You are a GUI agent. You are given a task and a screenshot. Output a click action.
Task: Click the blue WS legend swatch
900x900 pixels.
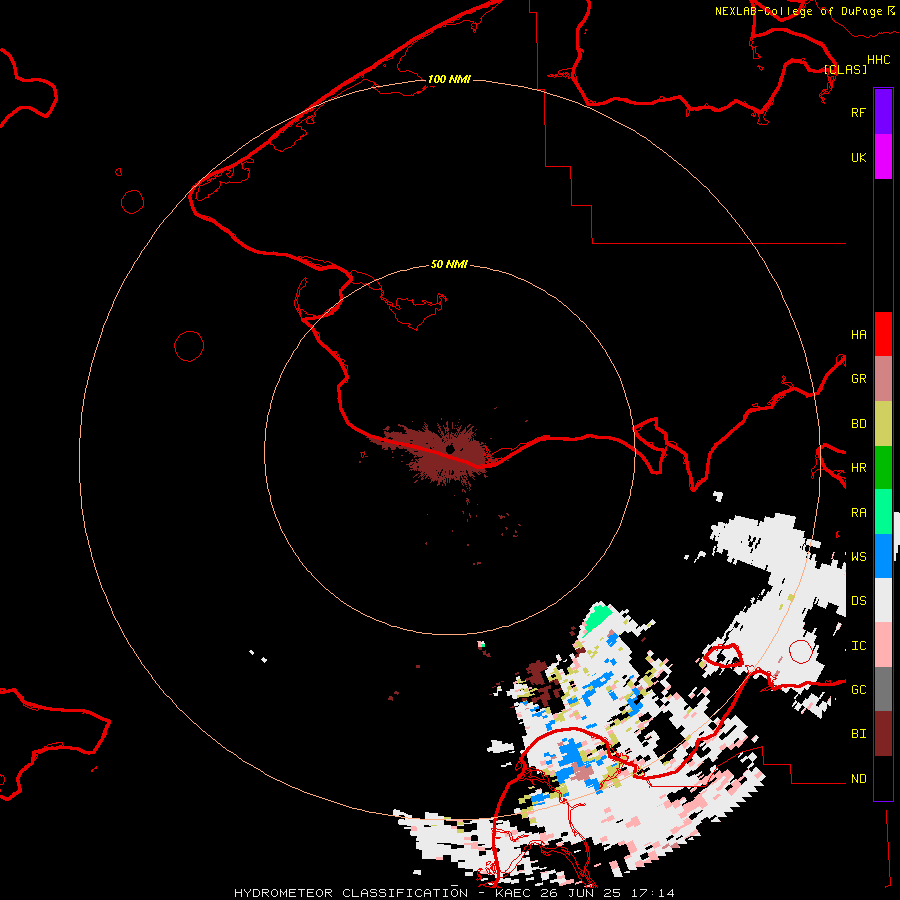883,556
